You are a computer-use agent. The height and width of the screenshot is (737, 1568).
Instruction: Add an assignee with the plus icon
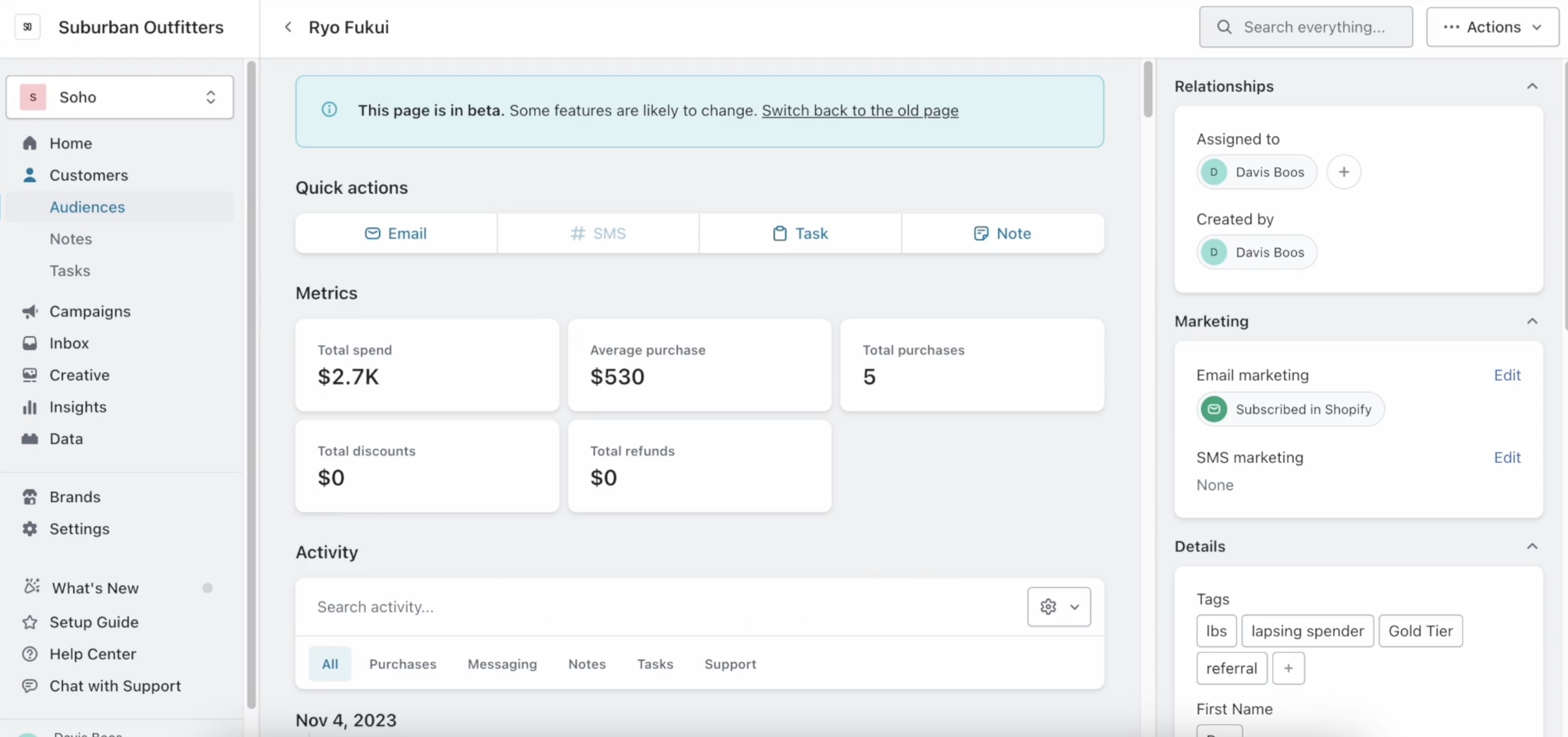[1343, 172]
